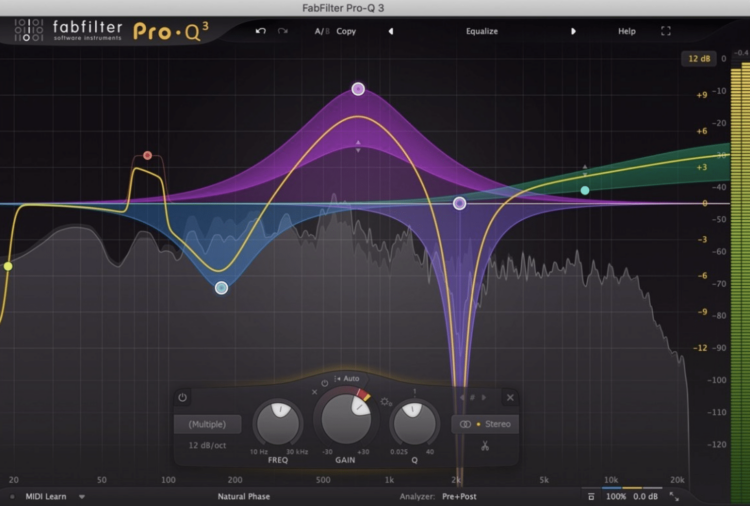The image size is (750, 506).
Task: Click the GAIN knob
Action: click(346, 419)
